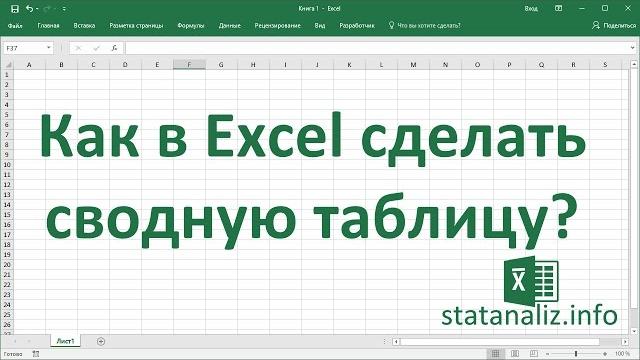Click the 'Что вы хотите сделать?' search box

click(424, 26)
